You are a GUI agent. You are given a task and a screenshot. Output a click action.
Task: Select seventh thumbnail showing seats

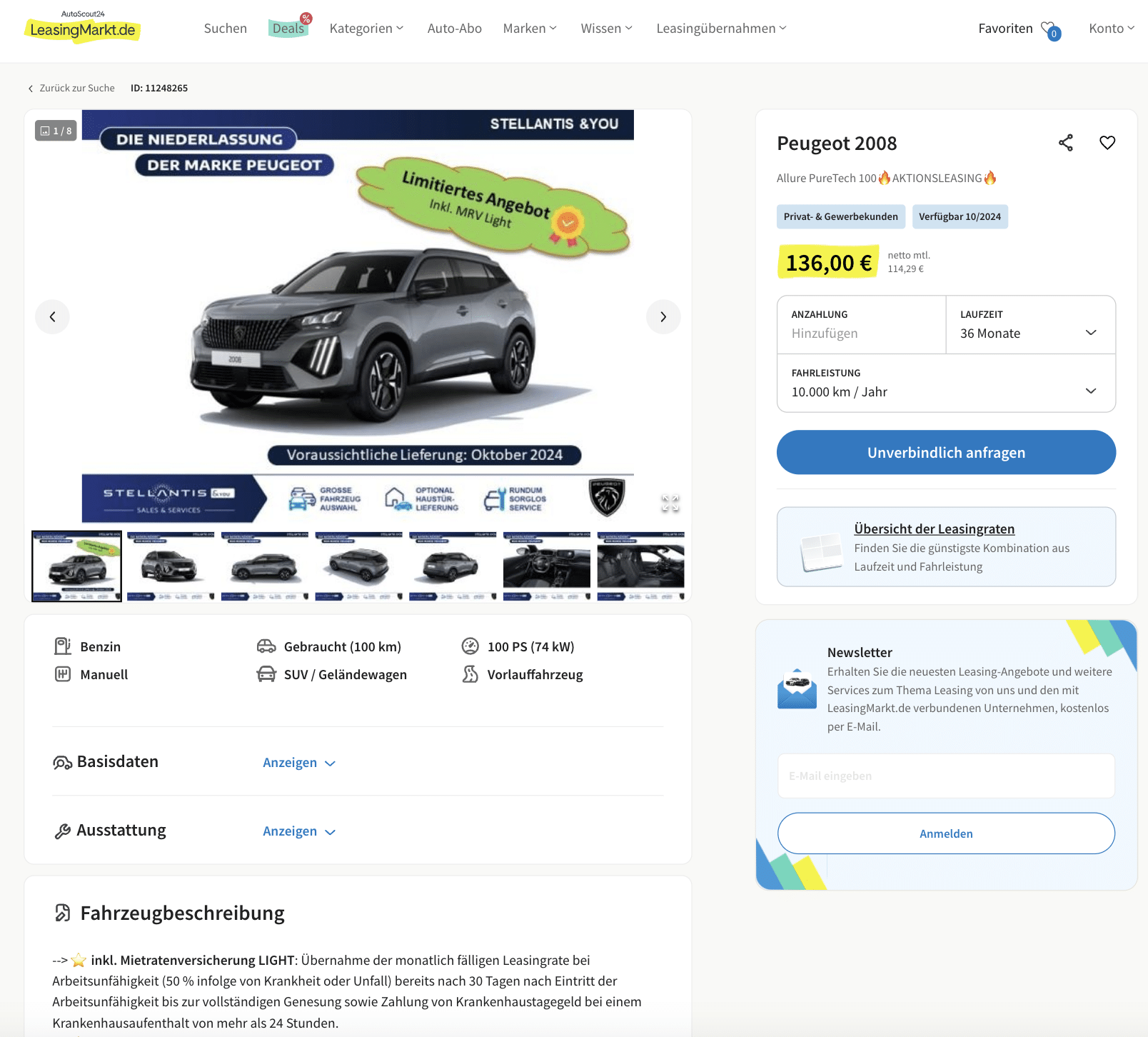(640, 566)
